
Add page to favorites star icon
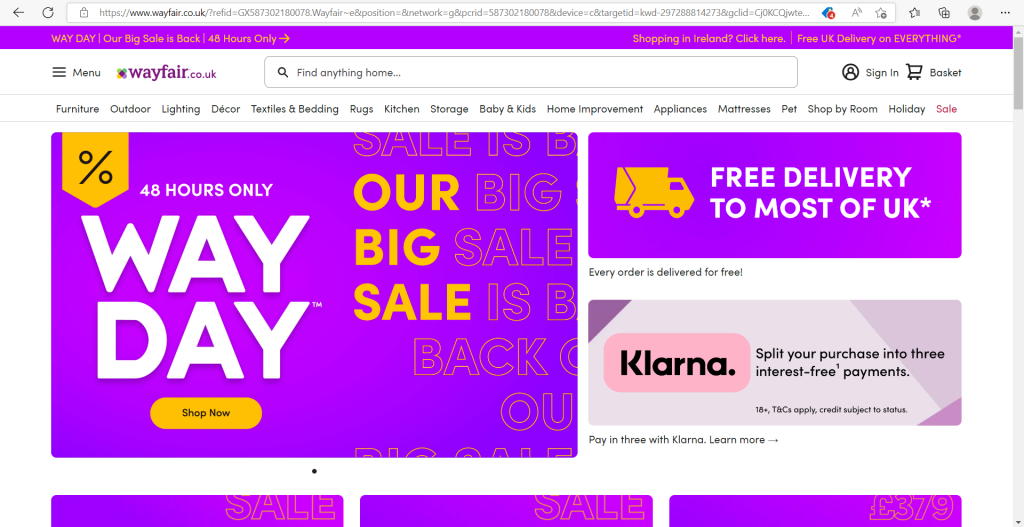881,12
